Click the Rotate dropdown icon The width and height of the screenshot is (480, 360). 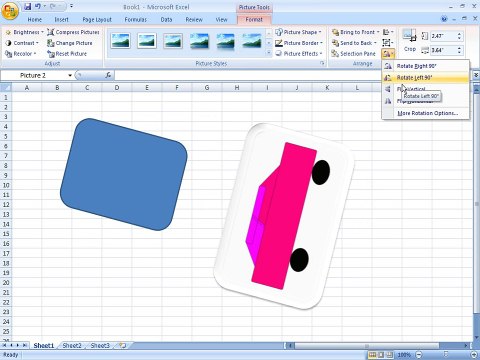pyautogui.click(x=388, y=54)
